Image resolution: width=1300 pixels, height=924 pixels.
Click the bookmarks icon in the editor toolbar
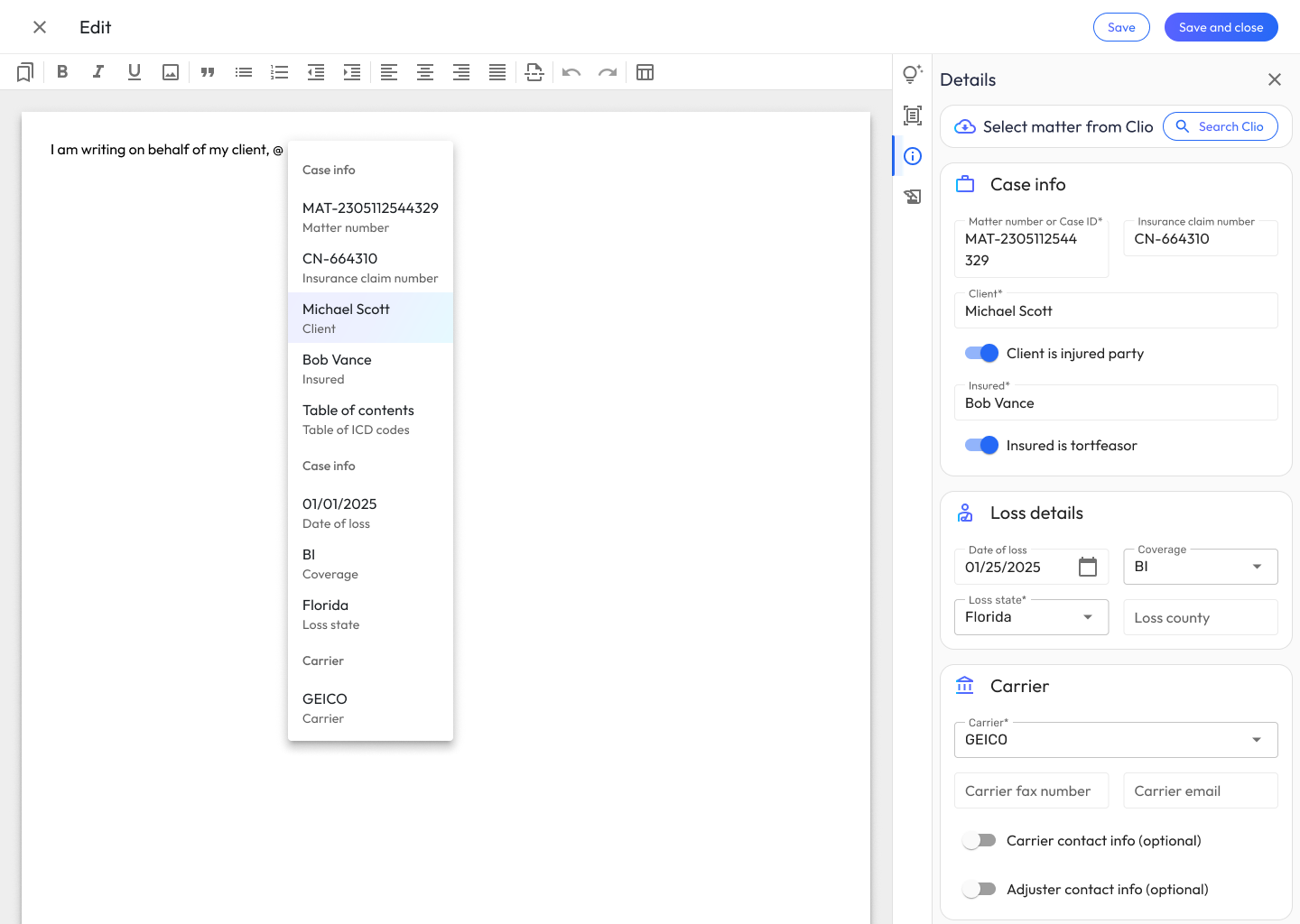25,72
